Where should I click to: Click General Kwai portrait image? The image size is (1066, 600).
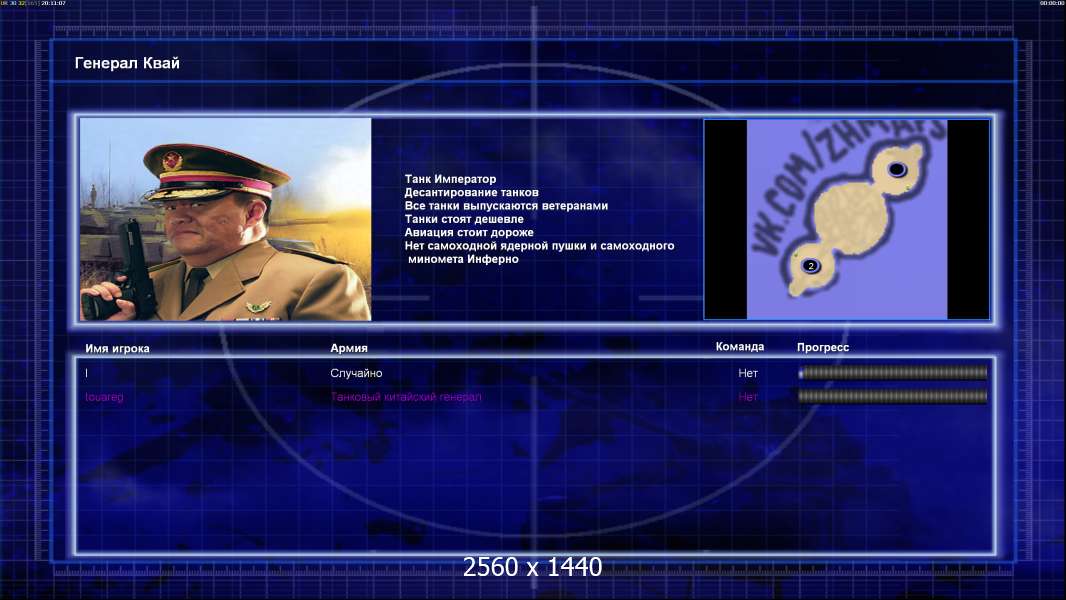pos(226,219)
